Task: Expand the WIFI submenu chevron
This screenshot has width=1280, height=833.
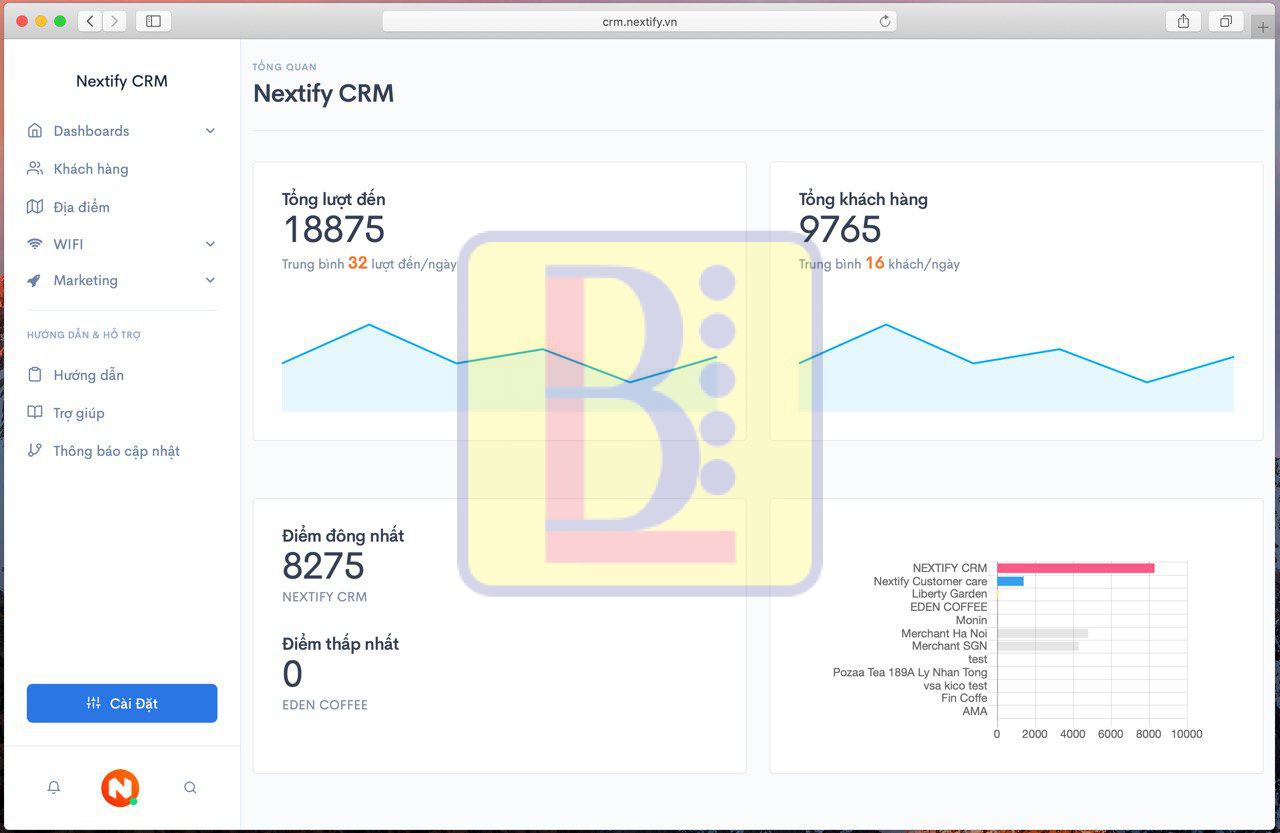Action: point(210,244)
